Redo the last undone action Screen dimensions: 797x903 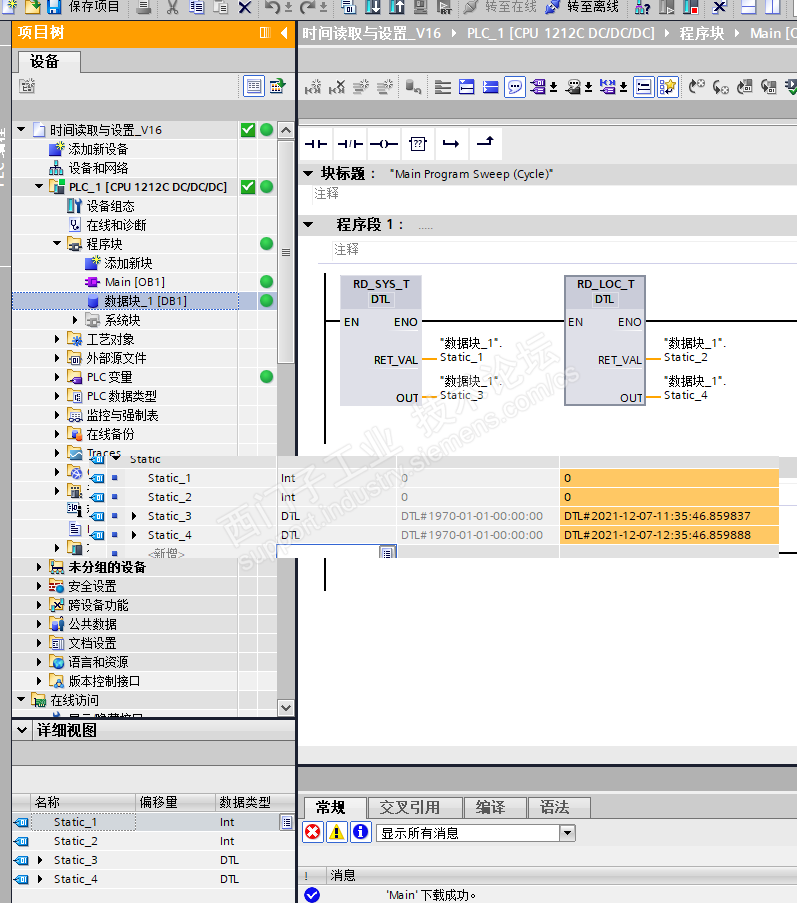pyautogui.click(x=308, y=6)
